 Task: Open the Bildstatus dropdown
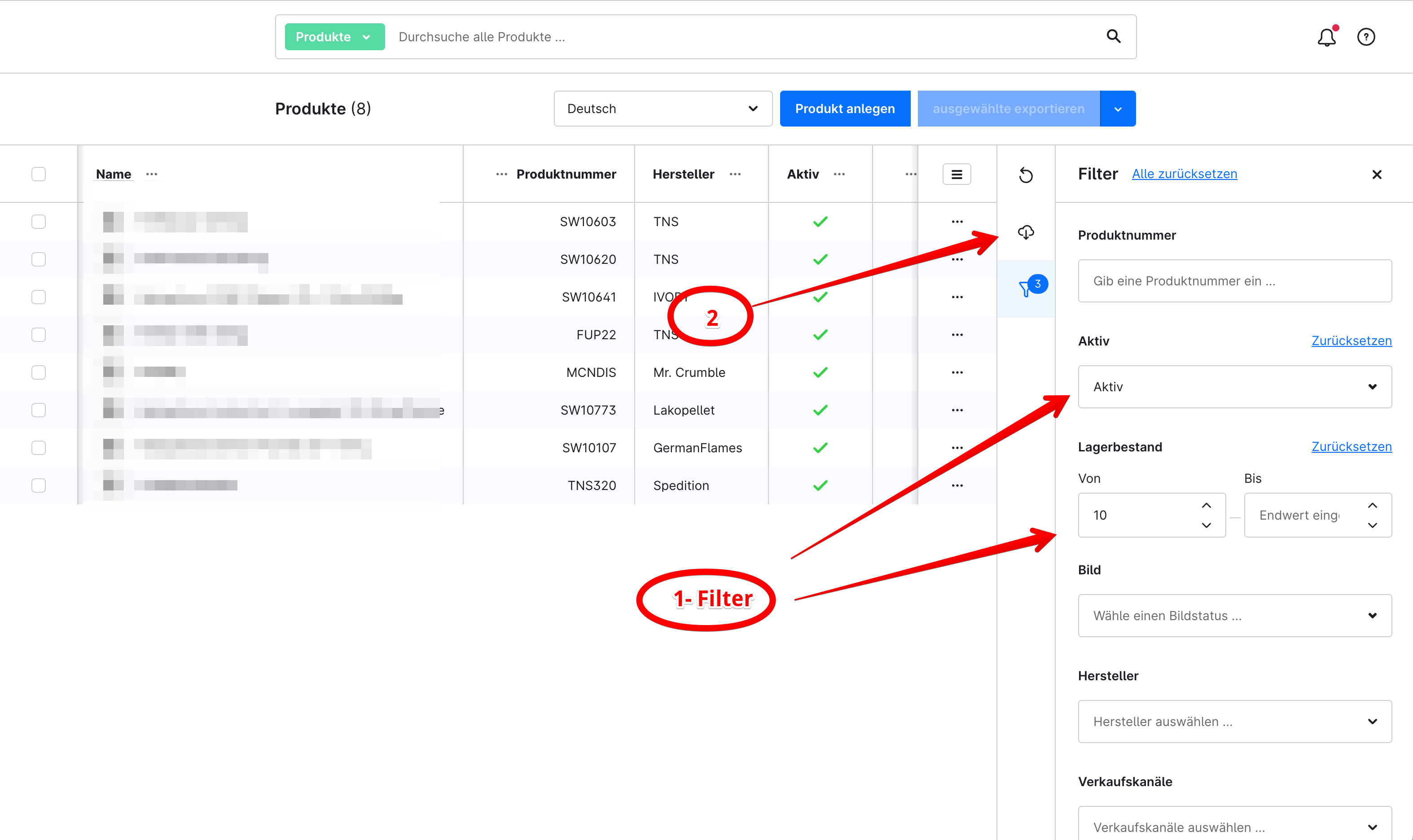pos(1235,616)
